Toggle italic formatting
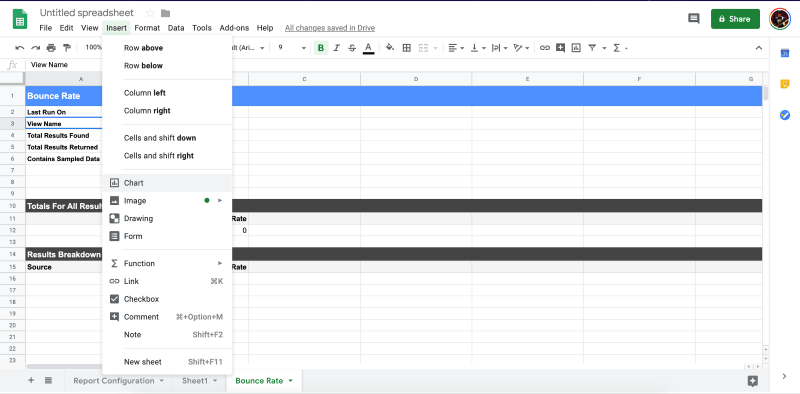 336,48
